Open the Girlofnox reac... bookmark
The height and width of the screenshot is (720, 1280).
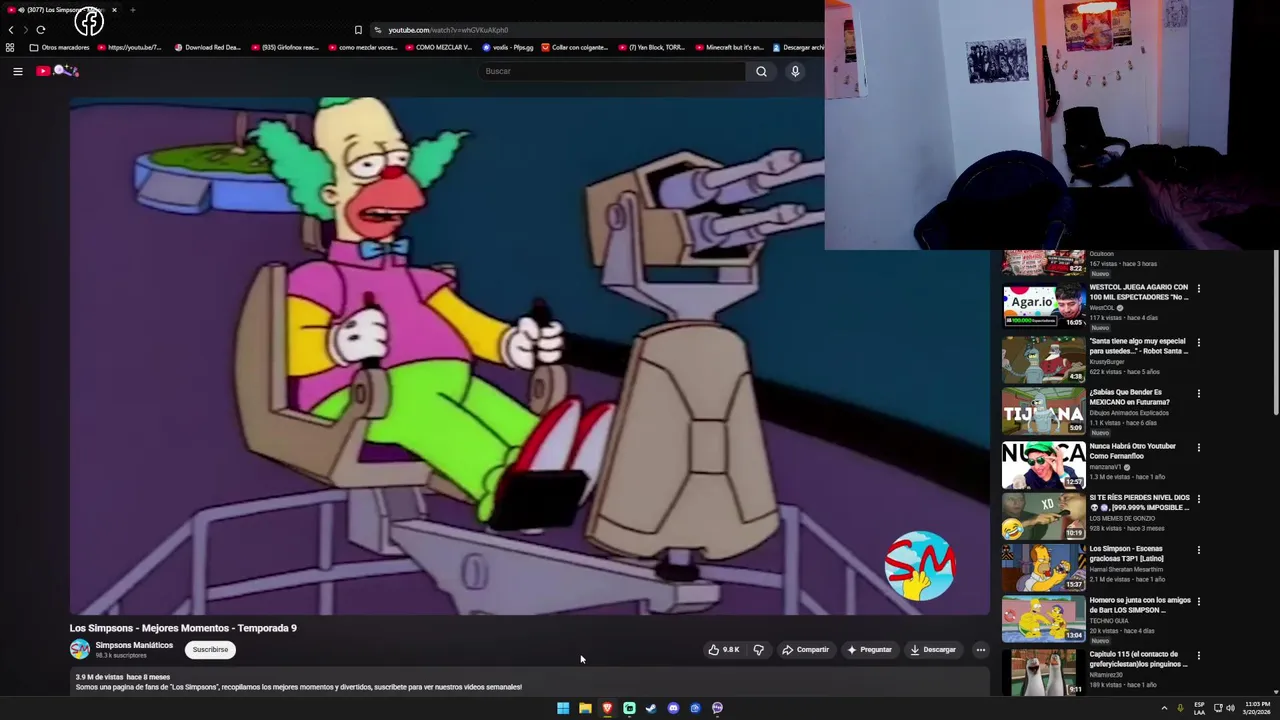tap(285, 47)
